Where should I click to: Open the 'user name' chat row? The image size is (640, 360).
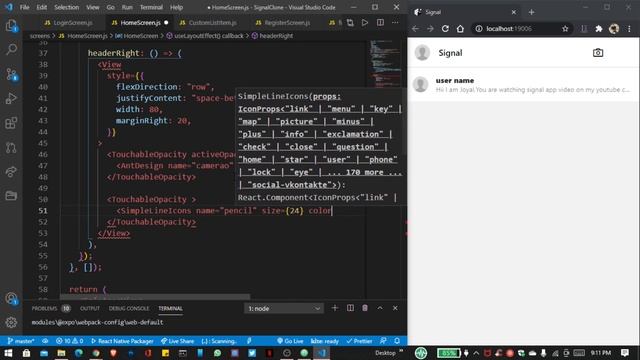[523, 84]
